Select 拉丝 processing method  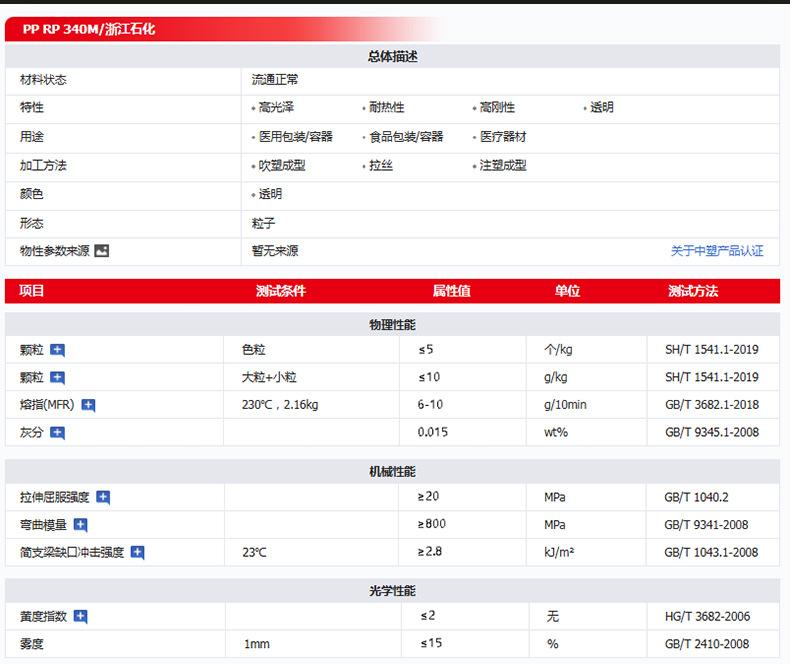click(x=381, y=165)
